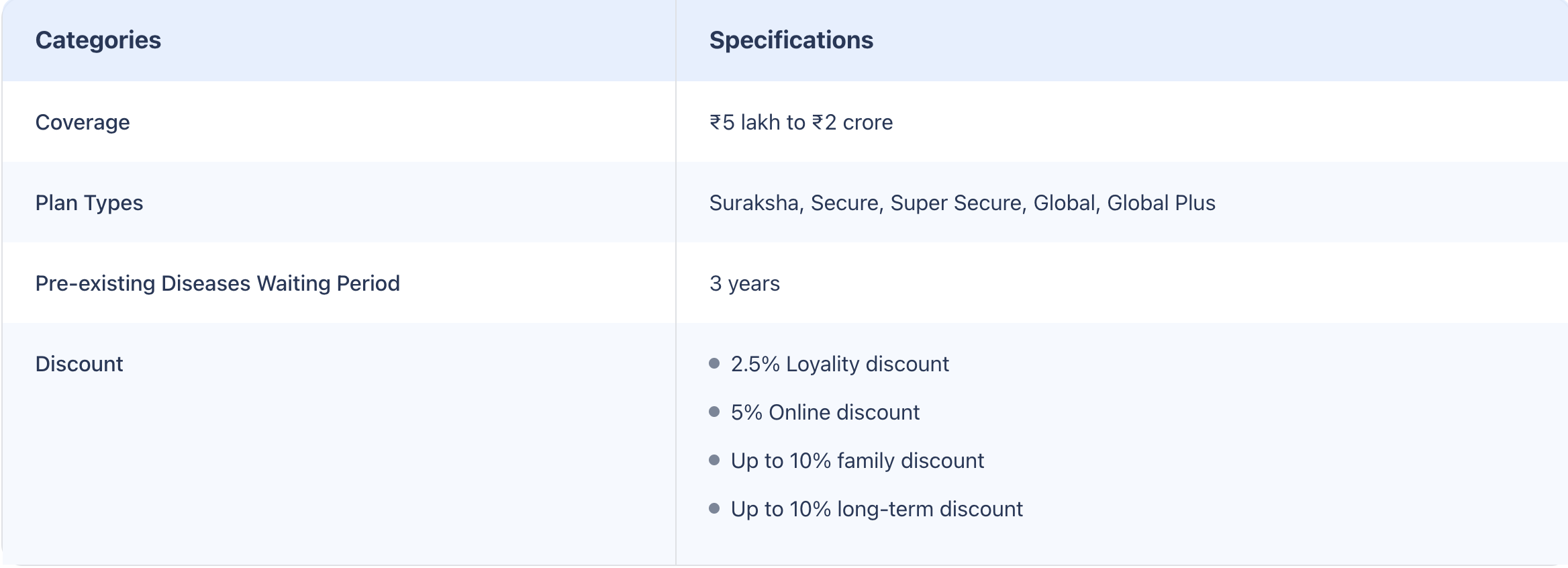Select the Coverage row label
The width and height of the screenshot is (1568, 568).
pos(83,122)
